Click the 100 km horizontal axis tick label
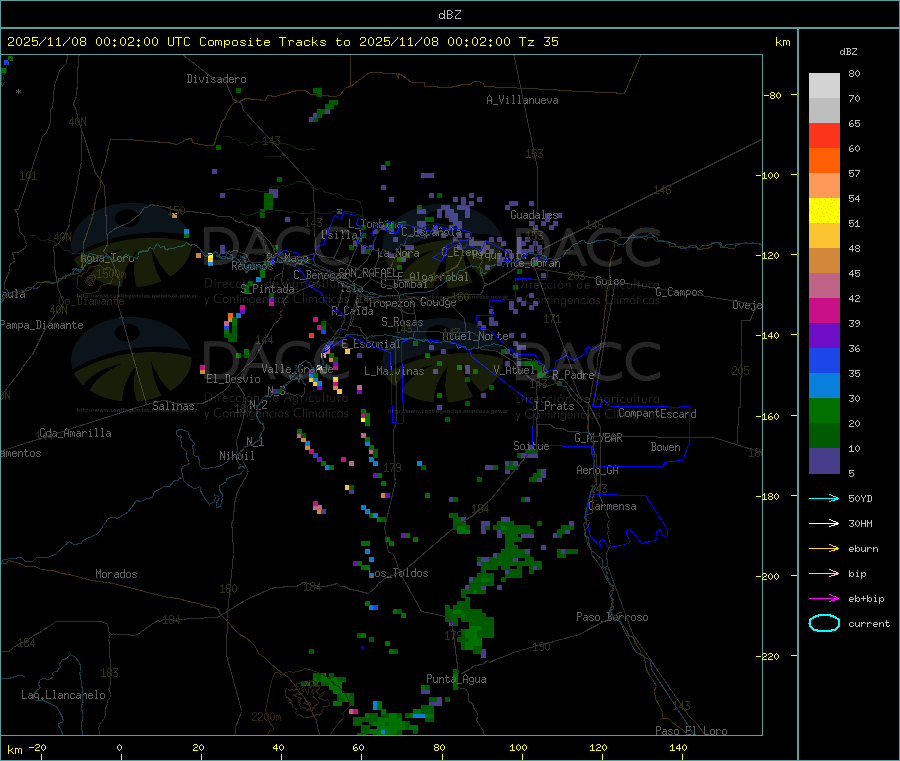 518,747
